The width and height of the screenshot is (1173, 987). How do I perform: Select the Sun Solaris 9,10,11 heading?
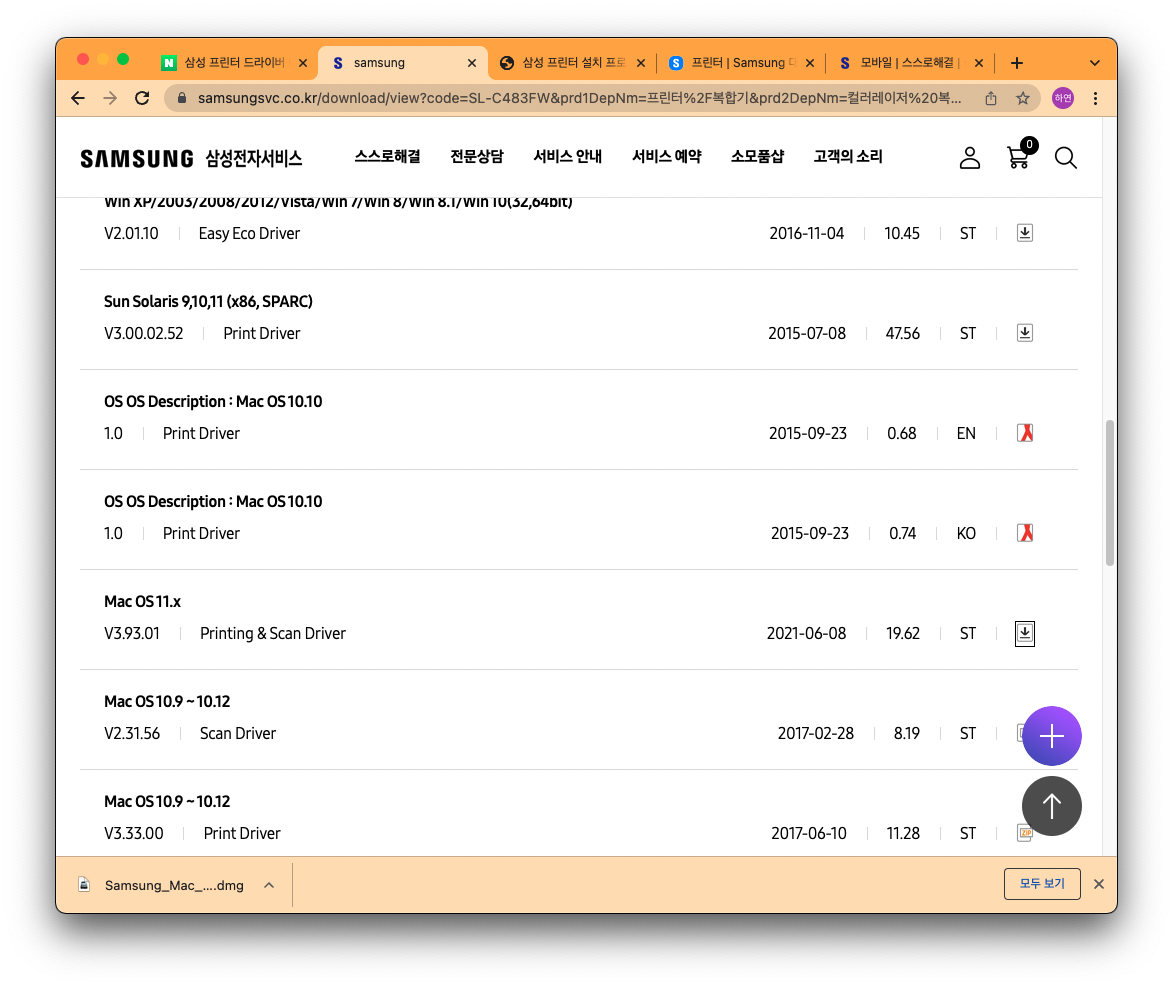[x=208, y=301]
